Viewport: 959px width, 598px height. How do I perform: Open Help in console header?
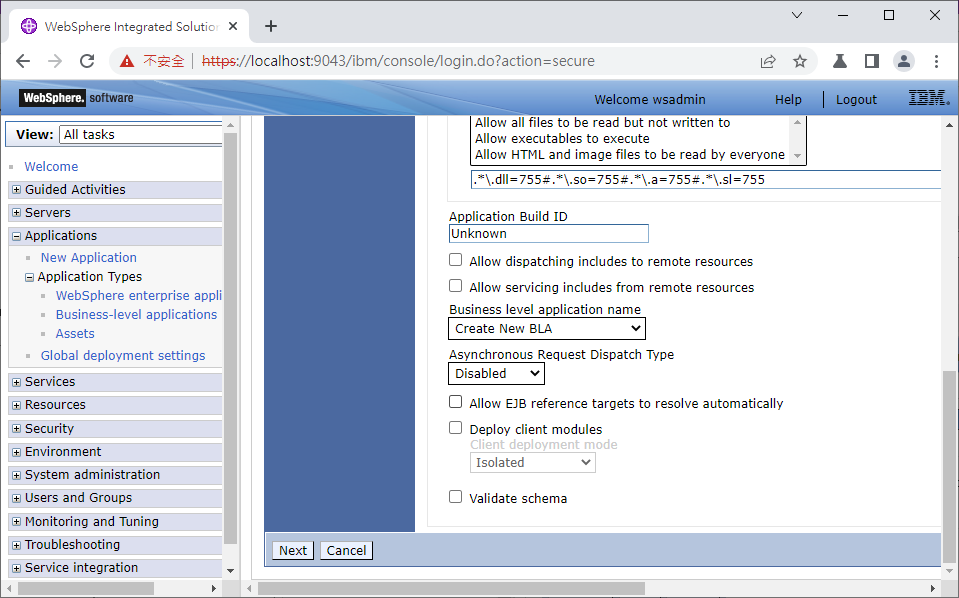click(788, 99)
